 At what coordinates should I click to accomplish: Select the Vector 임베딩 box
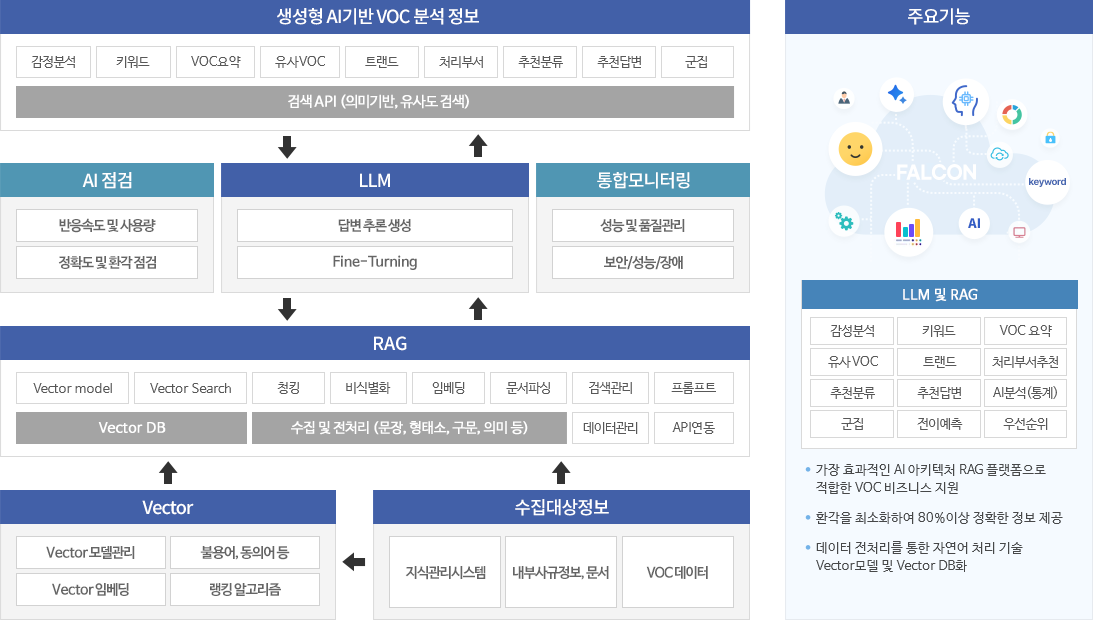click(x=91, y=589)
